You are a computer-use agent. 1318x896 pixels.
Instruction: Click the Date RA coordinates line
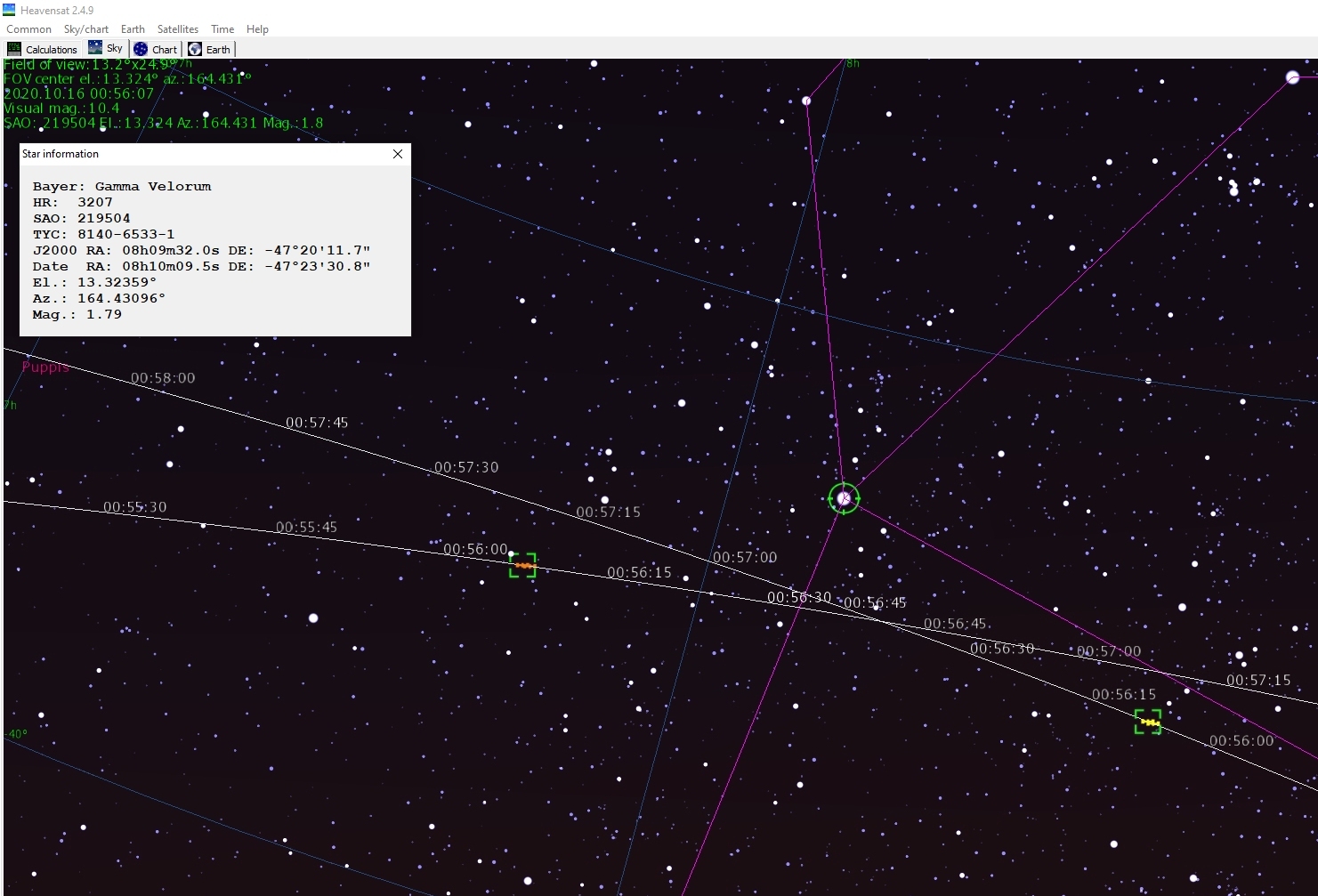point(202,267)
